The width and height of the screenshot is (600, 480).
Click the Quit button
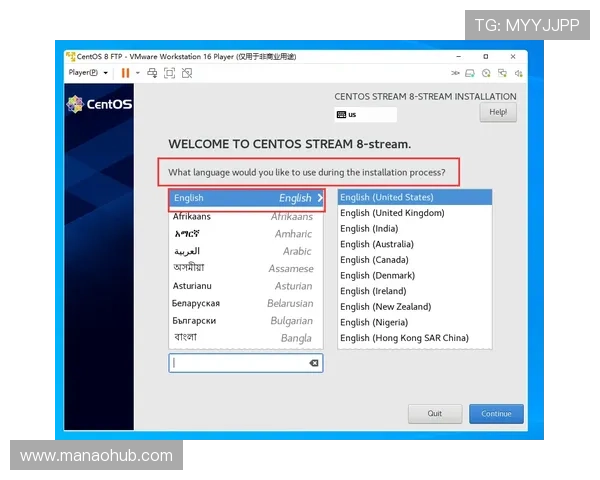(x=435, y=413)
